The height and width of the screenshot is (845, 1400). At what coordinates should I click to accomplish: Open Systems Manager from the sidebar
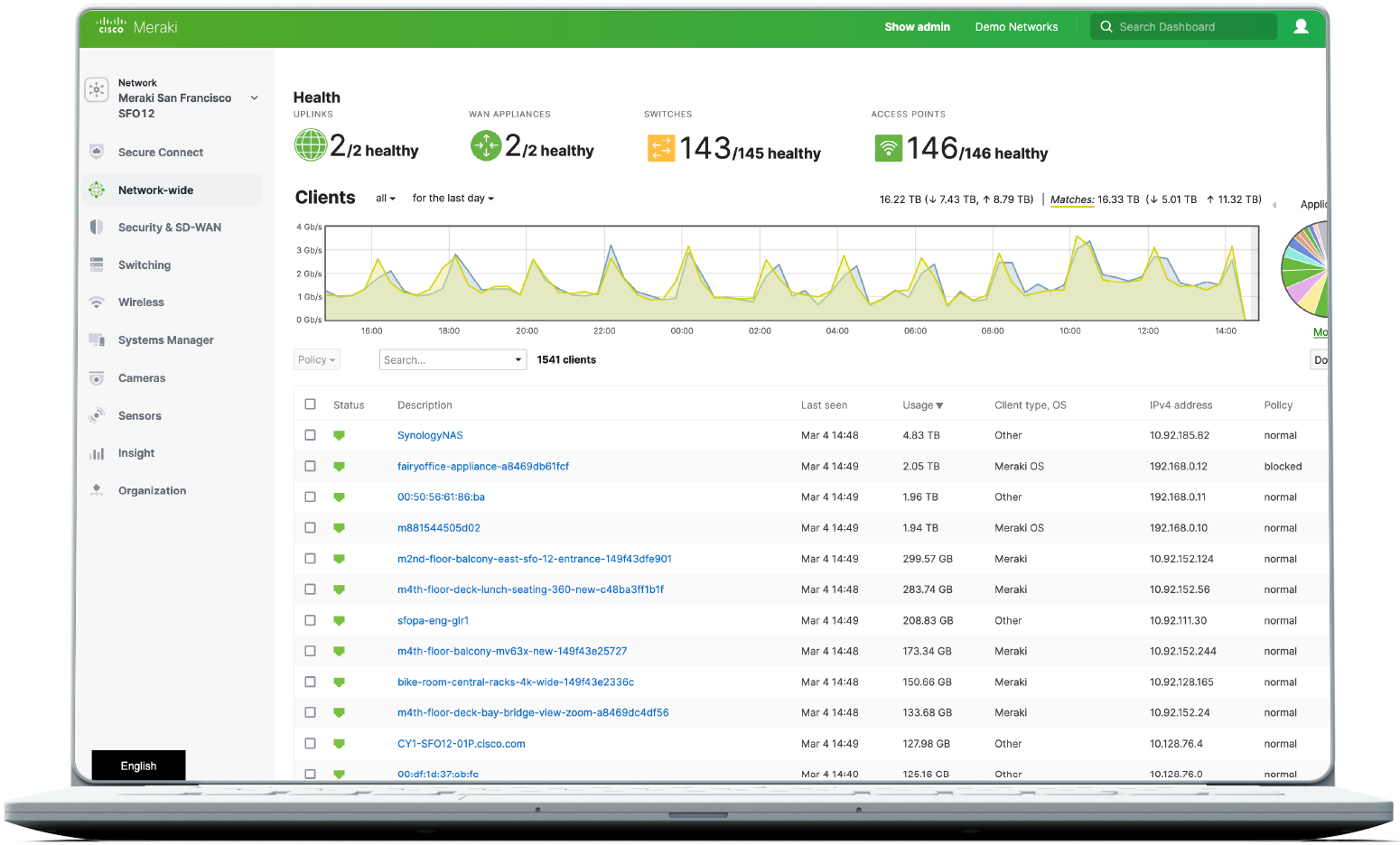pos(165,339)
